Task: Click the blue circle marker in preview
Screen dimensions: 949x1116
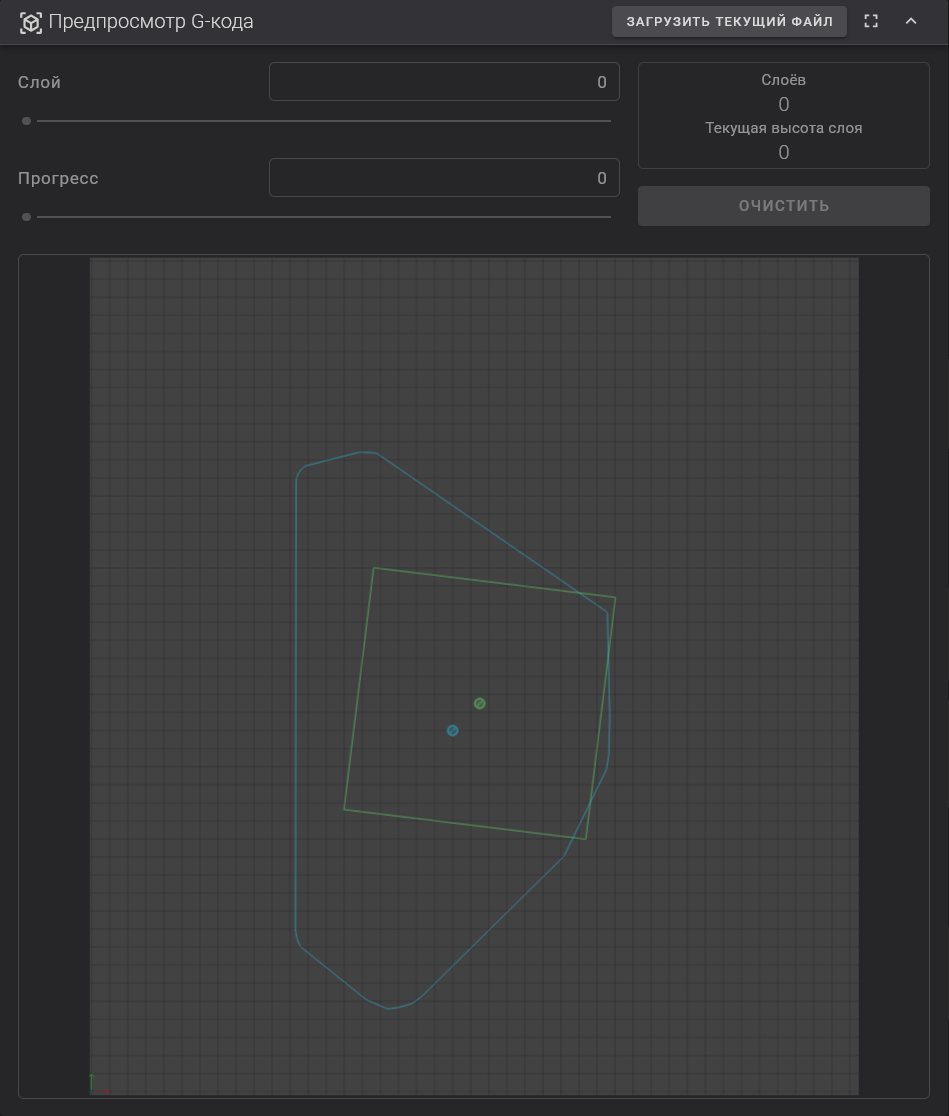Action: 452,730
